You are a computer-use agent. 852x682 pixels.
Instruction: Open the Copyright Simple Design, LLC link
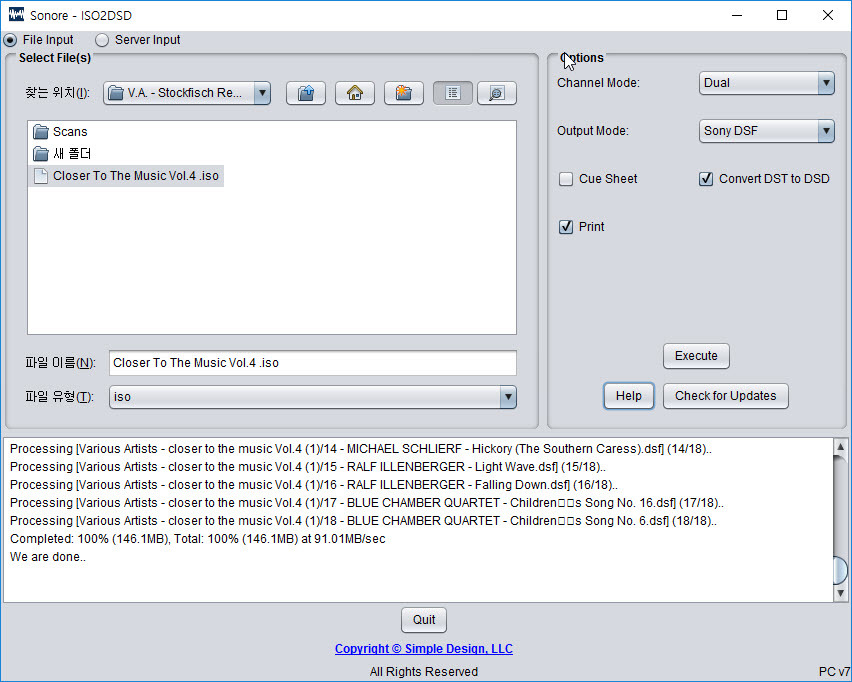tap(424, 649)
